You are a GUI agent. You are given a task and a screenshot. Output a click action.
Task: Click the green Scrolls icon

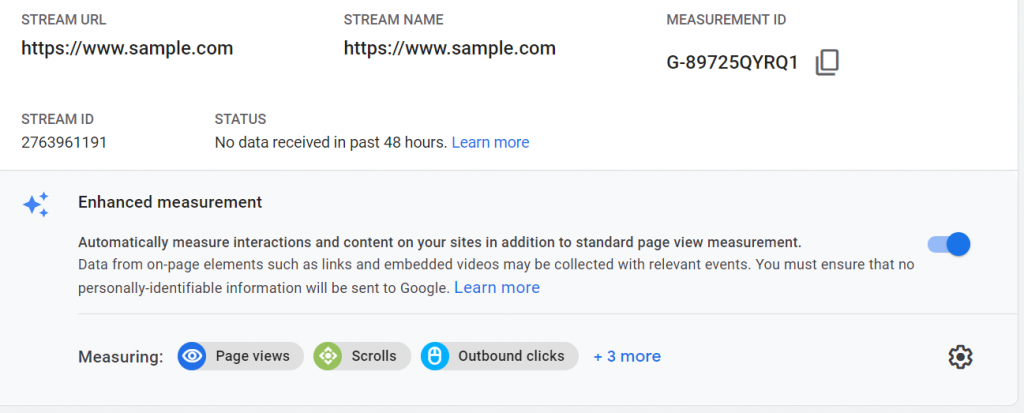[328, 356]
